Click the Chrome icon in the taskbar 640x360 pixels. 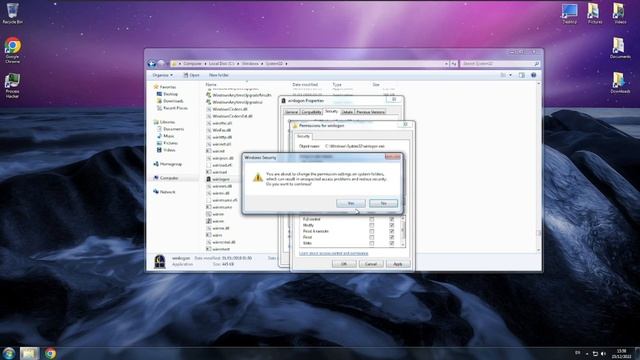[x=50, y=353]
